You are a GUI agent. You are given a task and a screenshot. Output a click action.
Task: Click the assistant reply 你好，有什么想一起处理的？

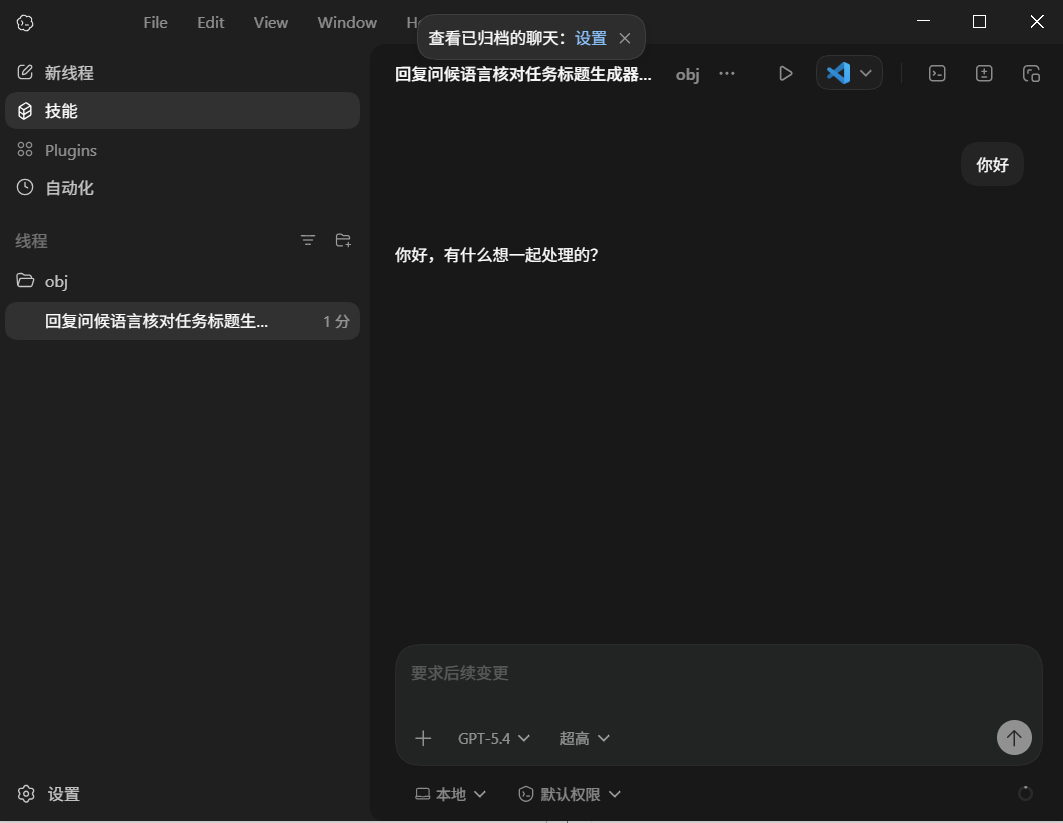497,255
